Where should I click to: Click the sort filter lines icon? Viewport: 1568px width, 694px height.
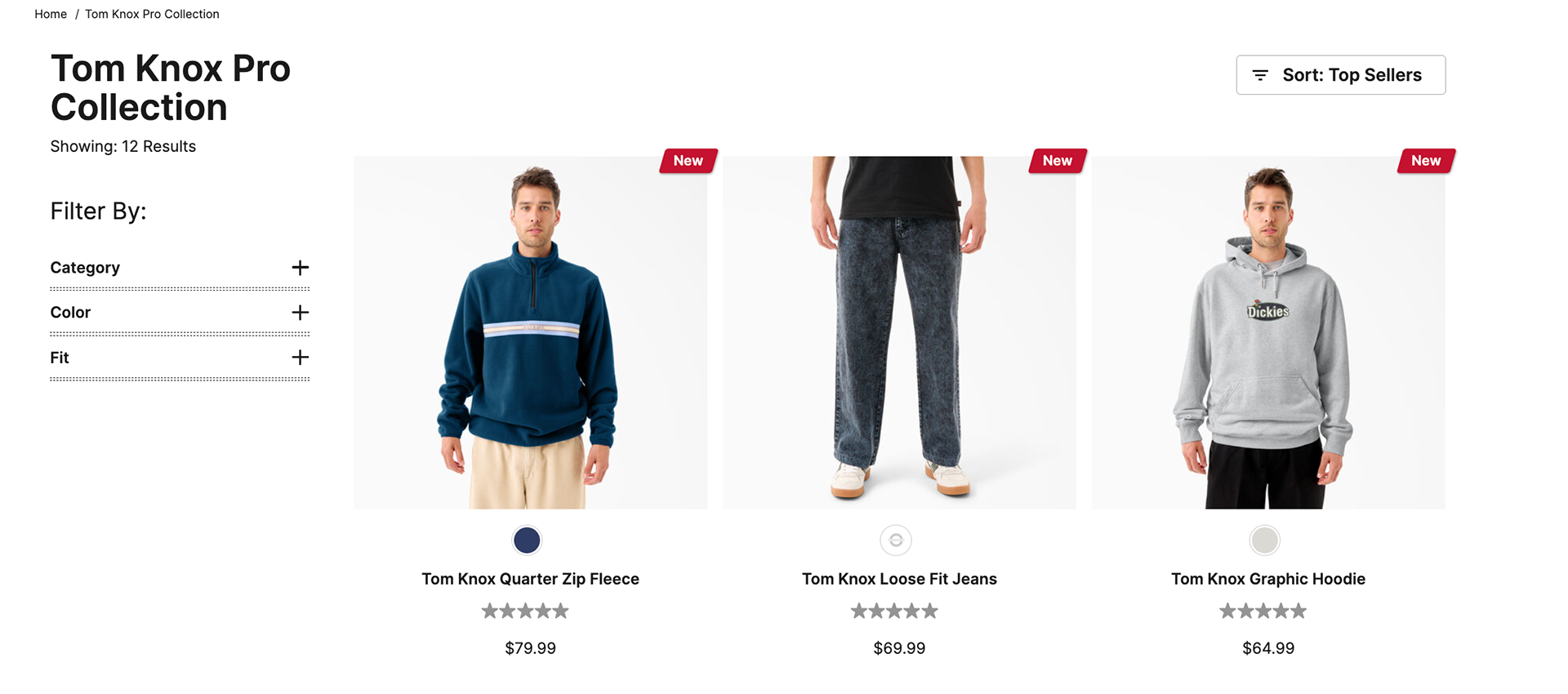click(1260, 75)
